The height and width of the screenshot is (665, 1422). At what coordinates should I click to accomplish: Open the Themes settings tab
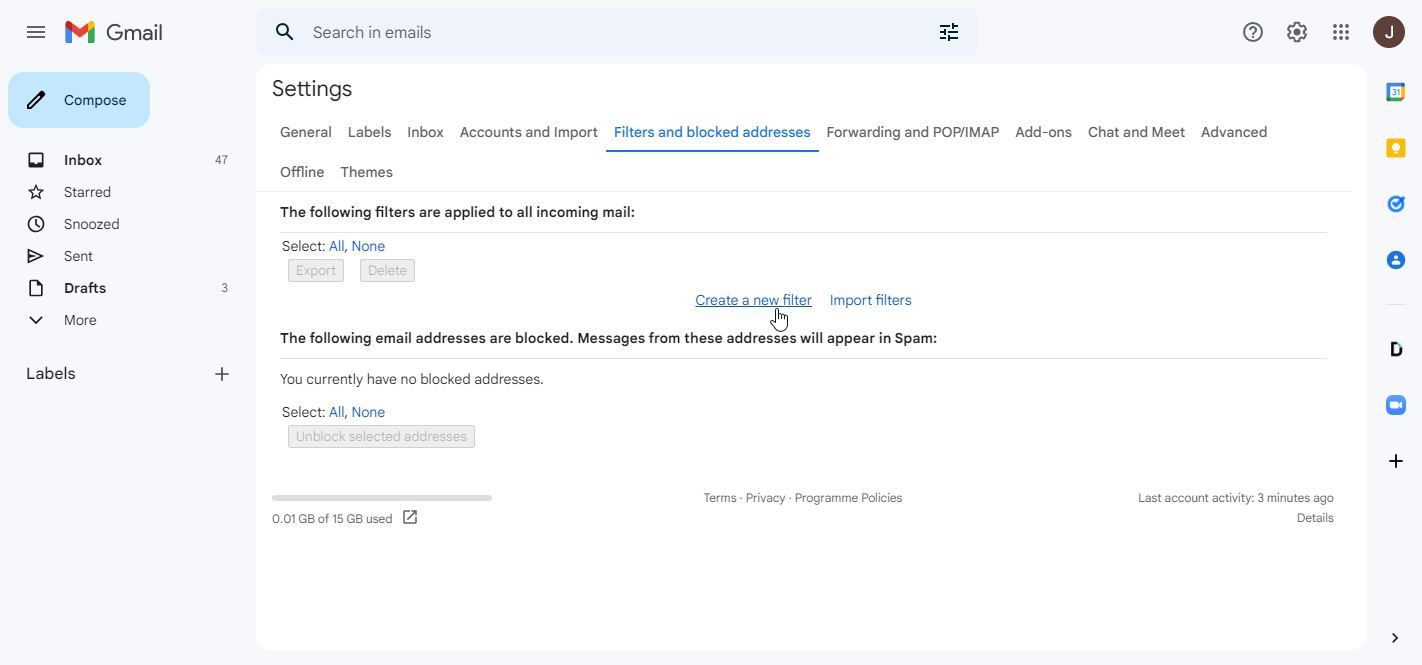pyautogui.click(x=366, y=172)
